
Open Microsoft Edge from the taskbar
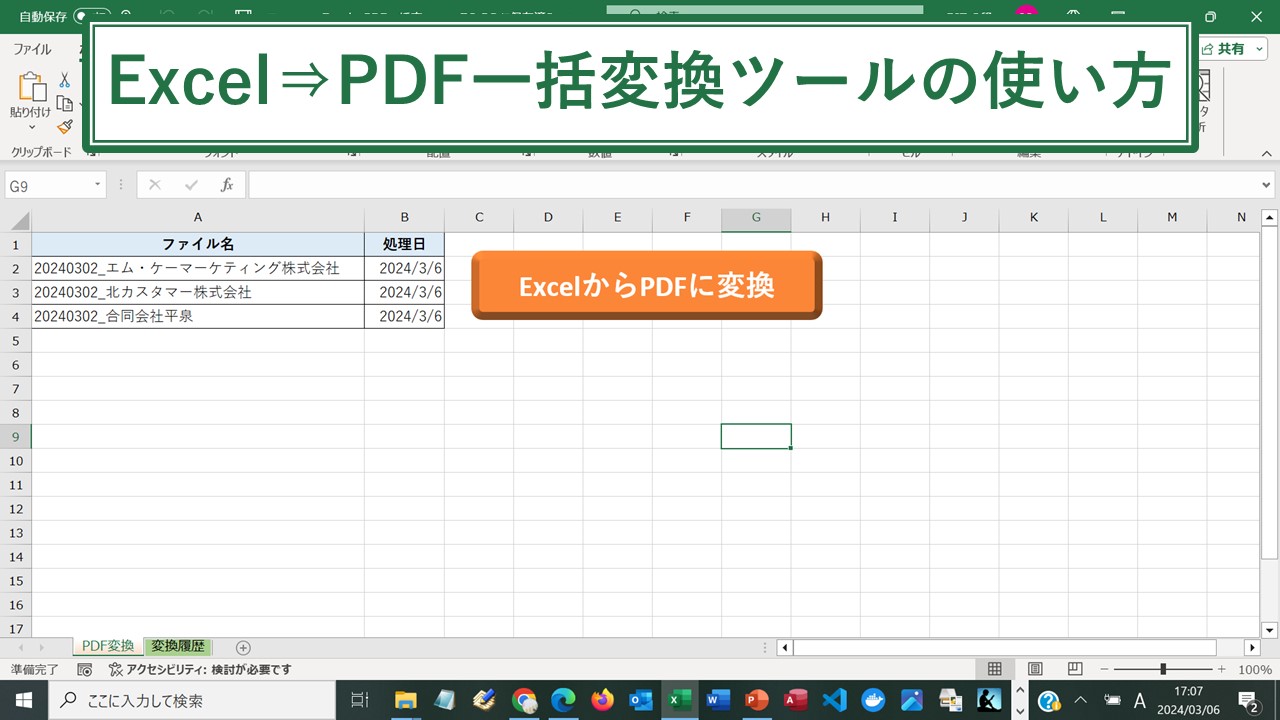(563, 700)
